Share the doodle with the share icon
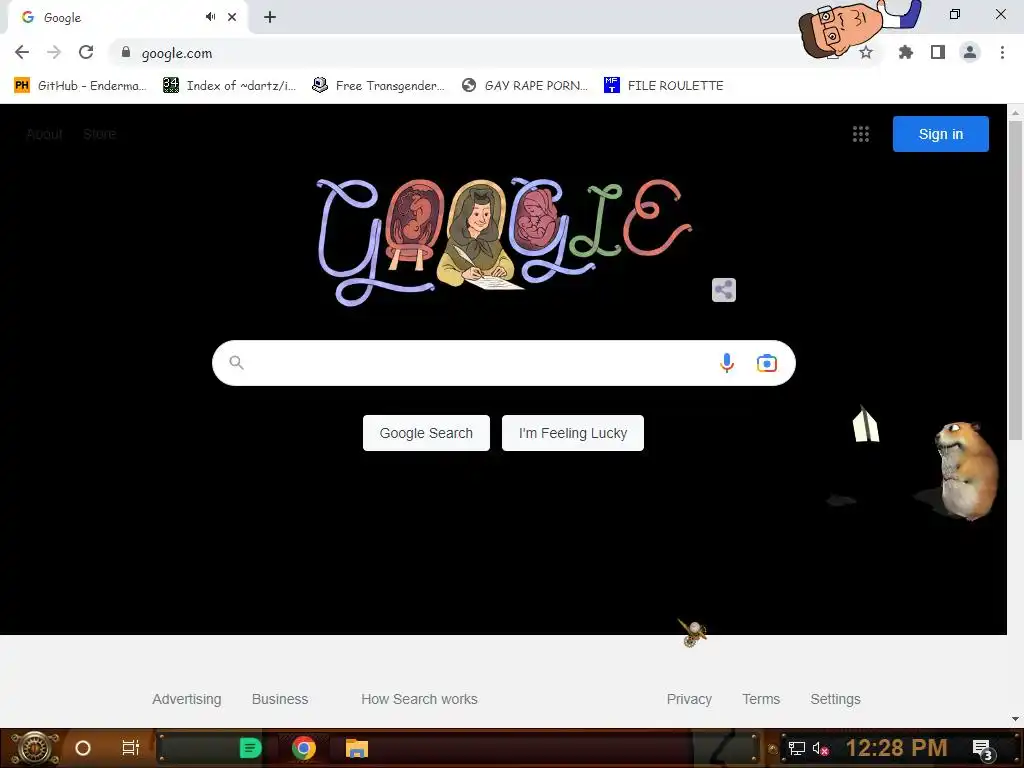Screen dimensions: 1024x768 (724, 290)
